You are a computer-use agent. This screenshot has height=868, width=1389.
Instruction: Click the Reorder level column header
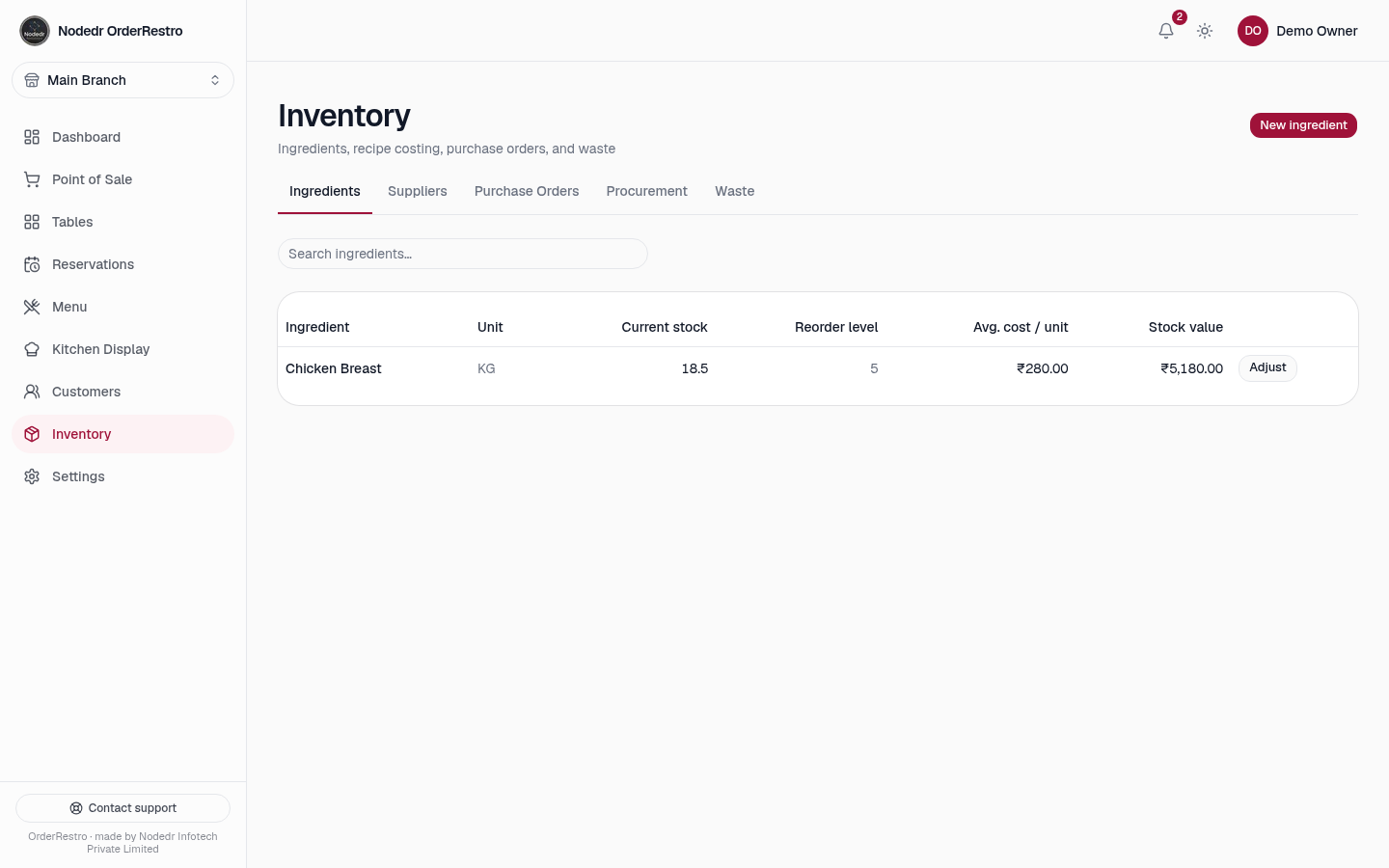click(836, 327)
